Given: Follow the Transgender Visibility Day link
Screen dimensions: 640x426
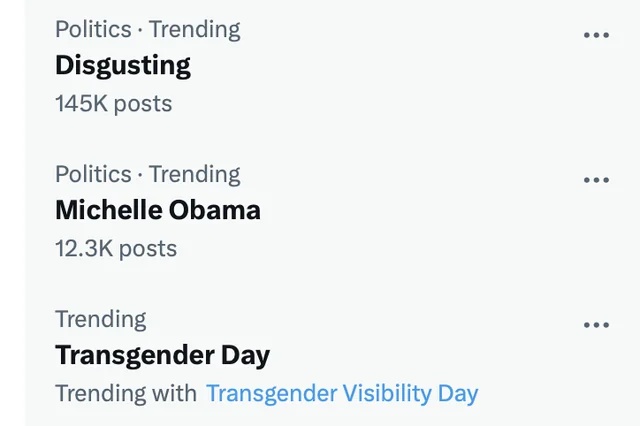Looking at the screenshot, I should 342,393.
